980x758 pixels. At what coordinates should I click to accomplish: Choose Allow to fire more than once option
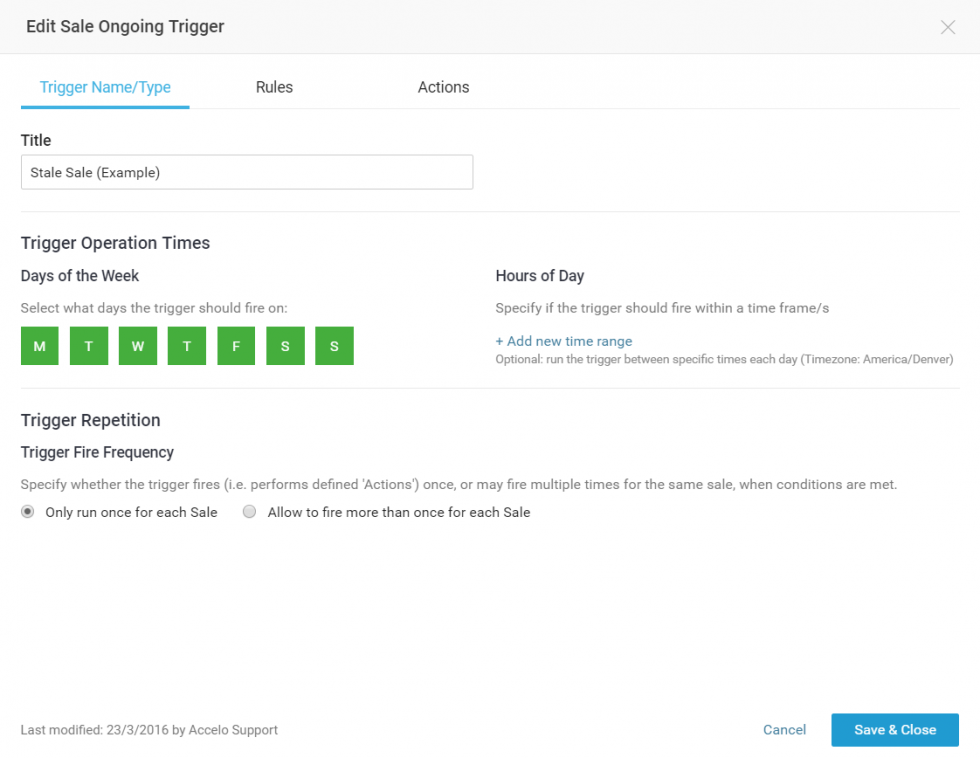click(250, 512)
